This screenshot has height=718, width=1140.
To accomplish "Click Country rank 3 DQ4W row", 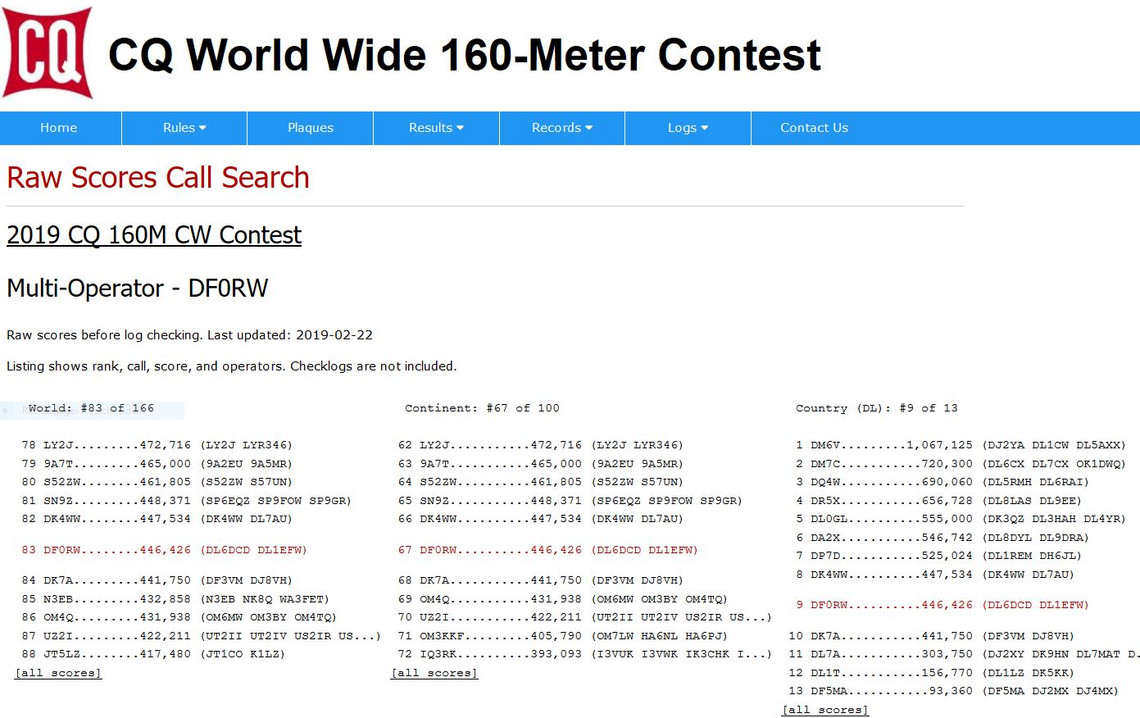I will click(942, 482).
